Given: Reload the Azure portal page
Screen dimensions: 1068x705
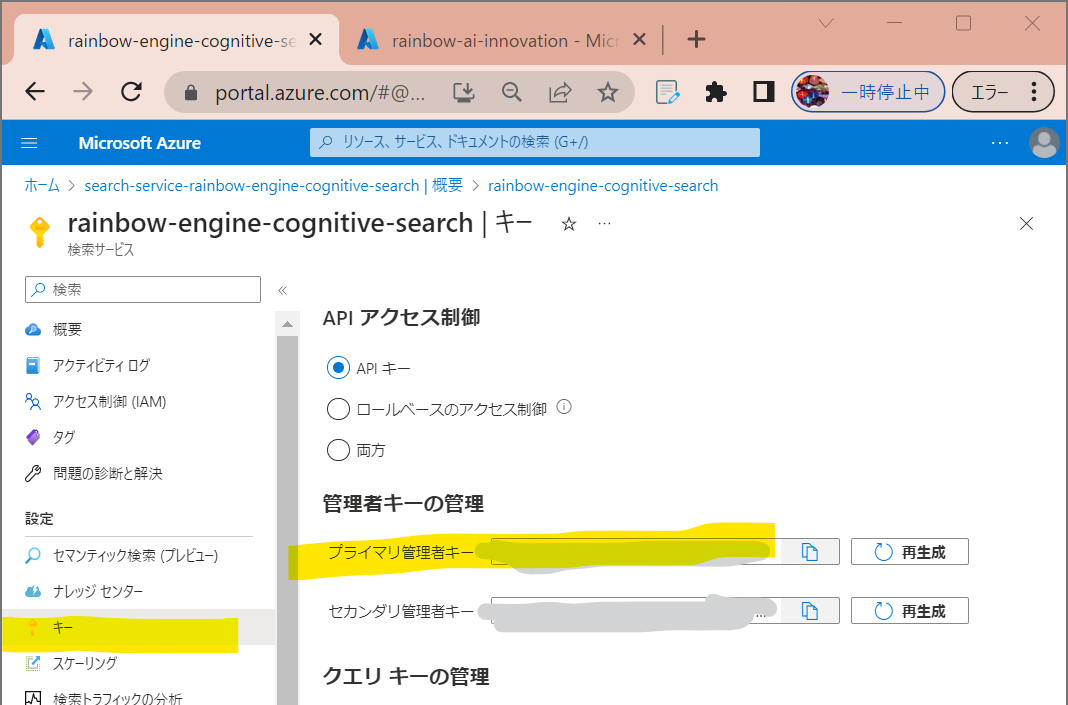Looking at the screenshot, I should click(x=131, y=91).
